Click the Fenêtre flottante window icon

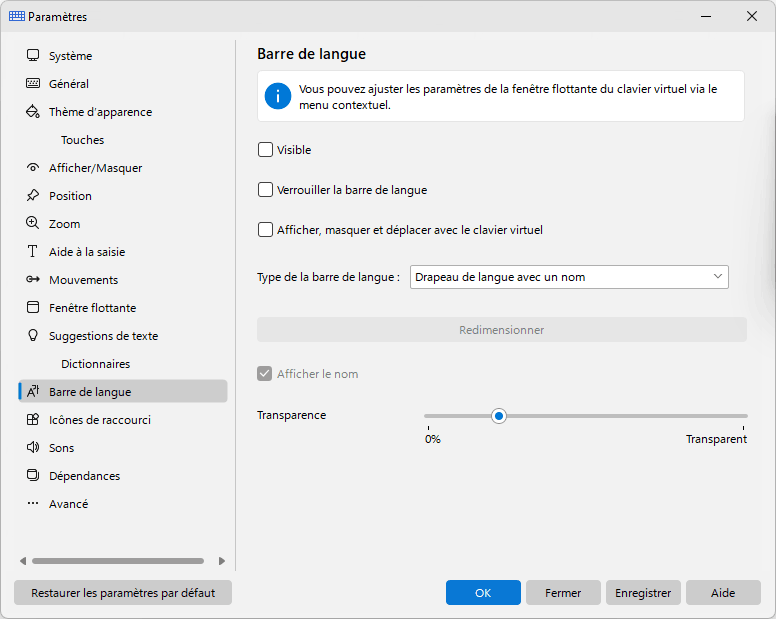pyautogui.click(x=33, y=307)
